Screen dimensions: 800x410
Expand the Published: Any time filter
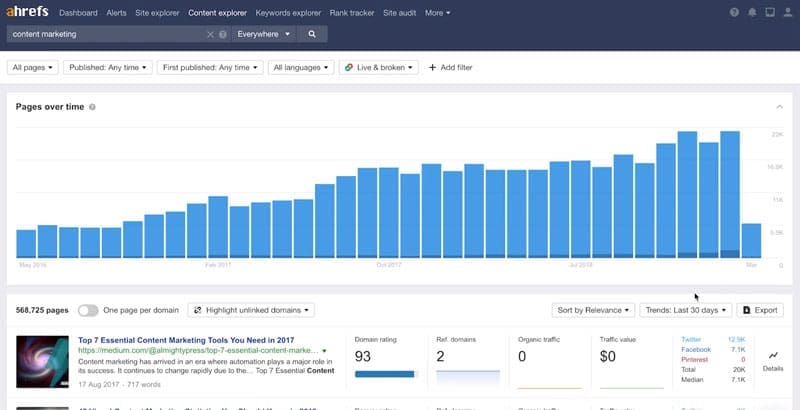point(108,67)
